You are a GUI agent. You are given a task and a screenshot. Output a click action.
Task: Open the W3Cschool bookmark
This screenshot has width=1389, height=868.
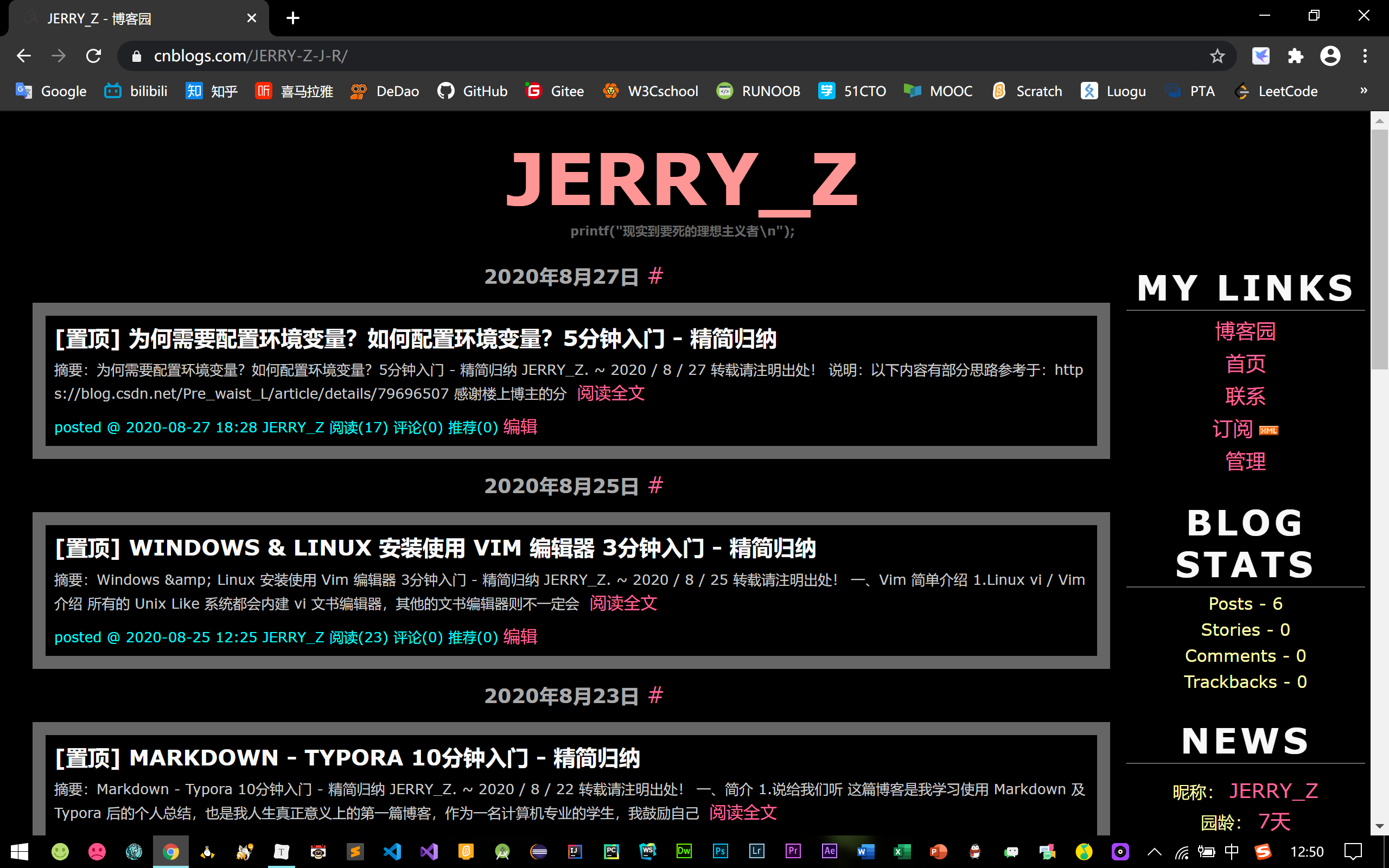coord(651,91)
